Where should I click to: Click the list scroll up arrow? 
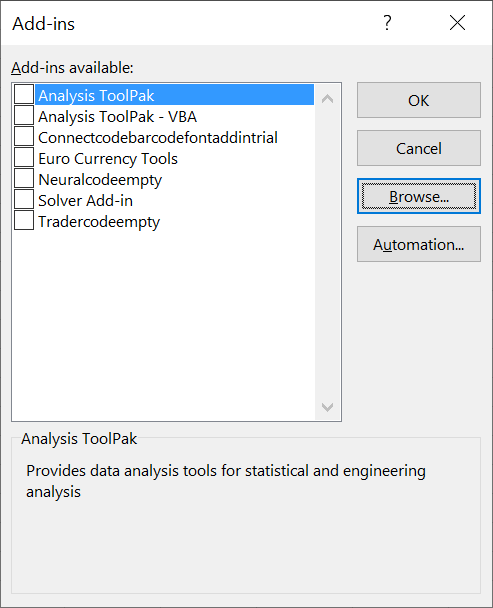pyautogui.click(x=327, y=99)
